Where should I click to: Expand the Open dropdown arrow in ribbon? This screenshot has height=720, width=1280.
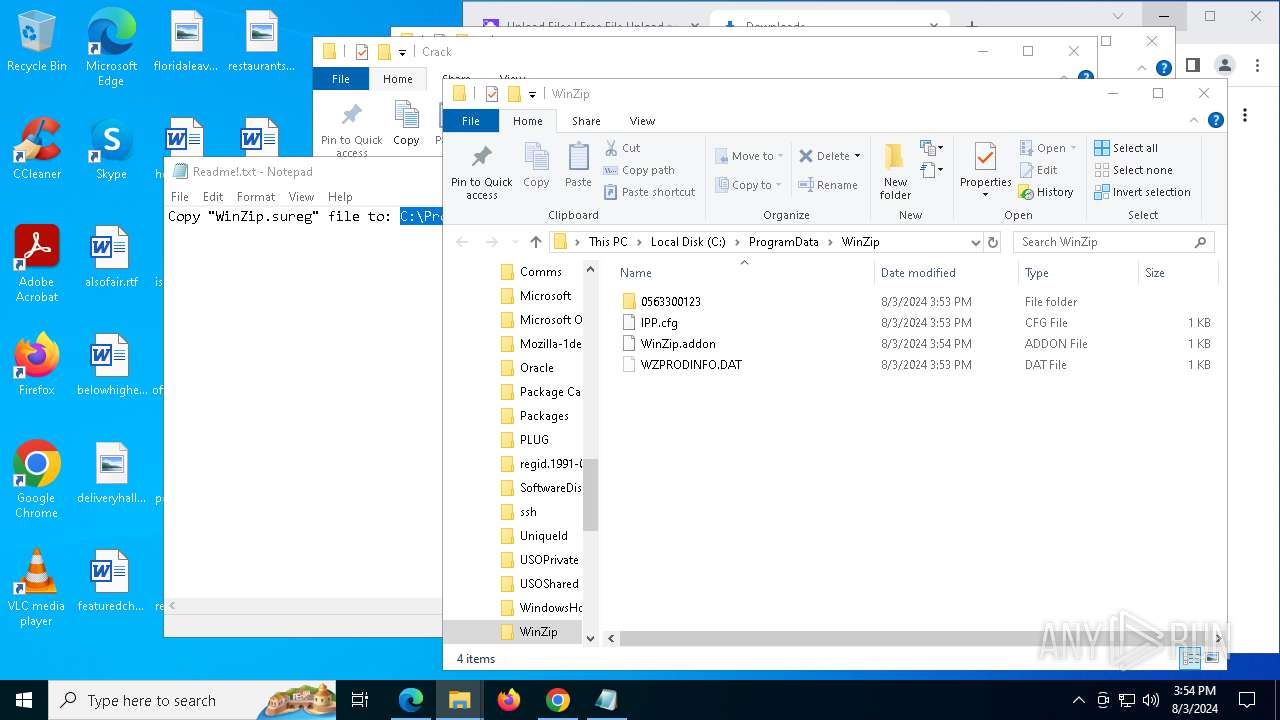point(1073,148)
